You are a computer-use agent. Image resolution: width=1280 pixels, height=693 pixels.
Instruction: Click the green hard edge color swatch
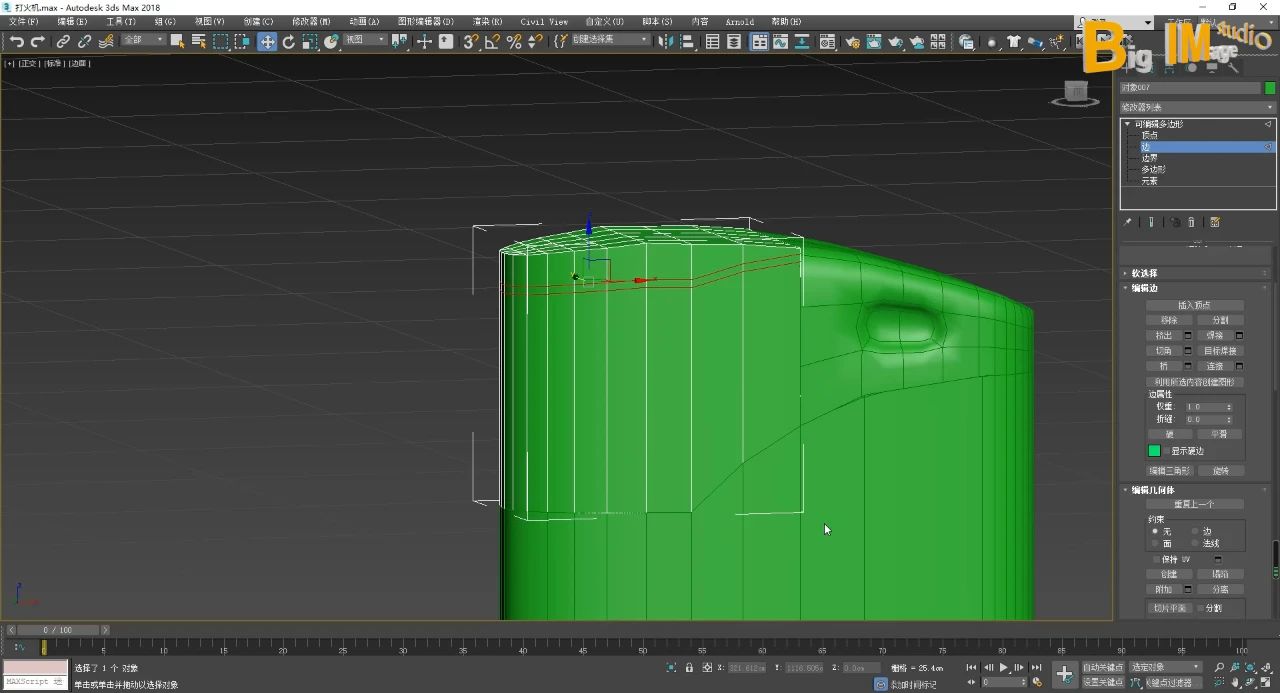click(1154, 451)
